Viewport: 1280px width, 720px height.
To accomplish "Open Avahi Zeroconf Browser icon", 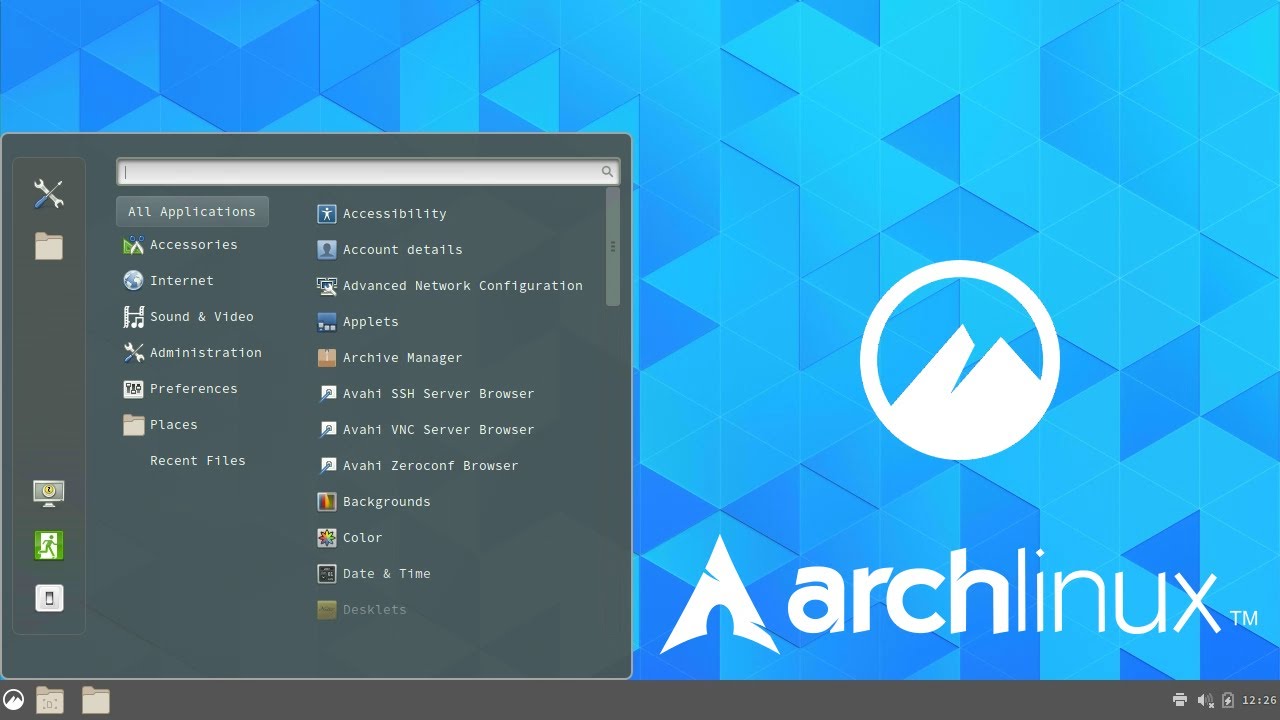I will [327, 465].
